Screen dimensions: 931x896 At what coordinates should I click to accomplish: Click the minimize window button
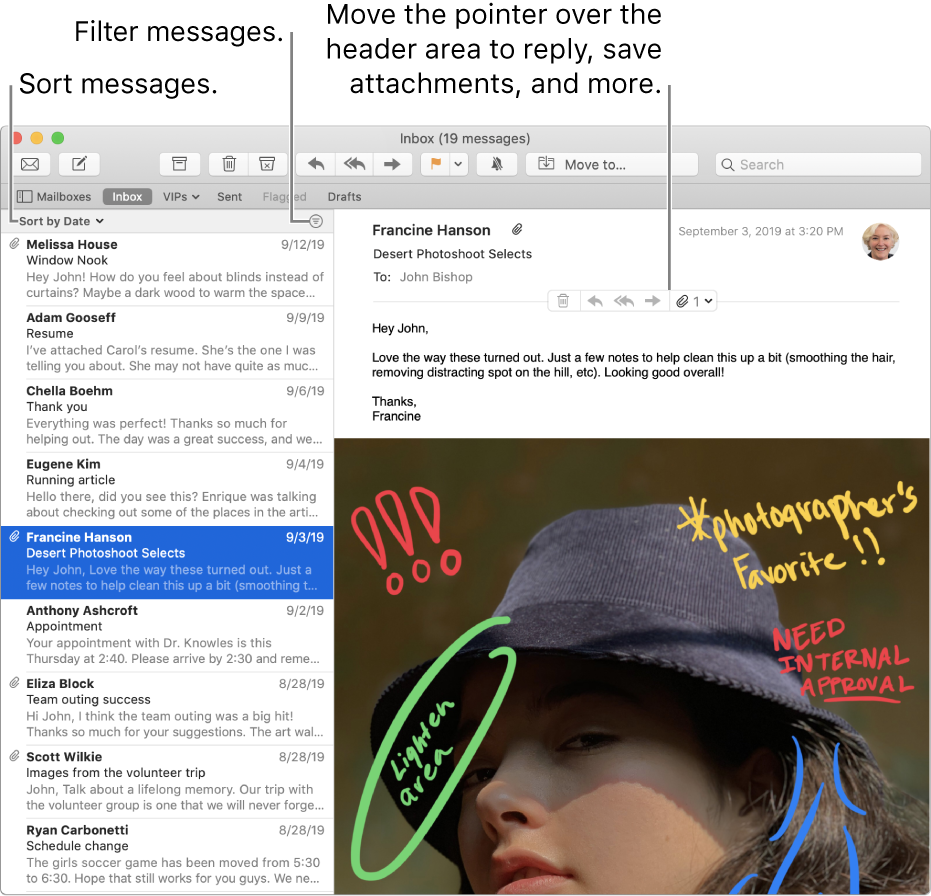click(37, 138)
